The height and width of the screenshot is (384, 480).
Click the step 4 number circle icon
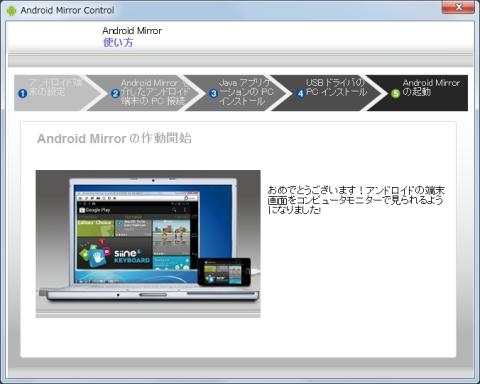301,93
